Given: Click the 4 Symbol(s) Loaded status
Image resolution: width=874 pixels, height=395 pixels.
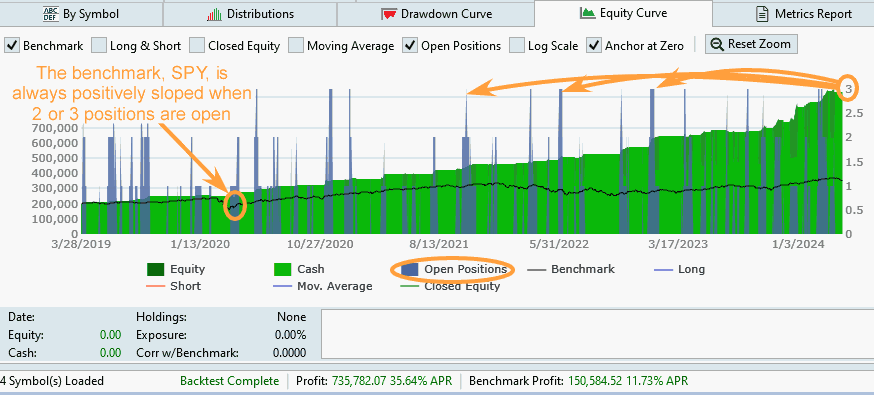Looking at the screenshot, I should pyautogui.click(x=52, y=381).
